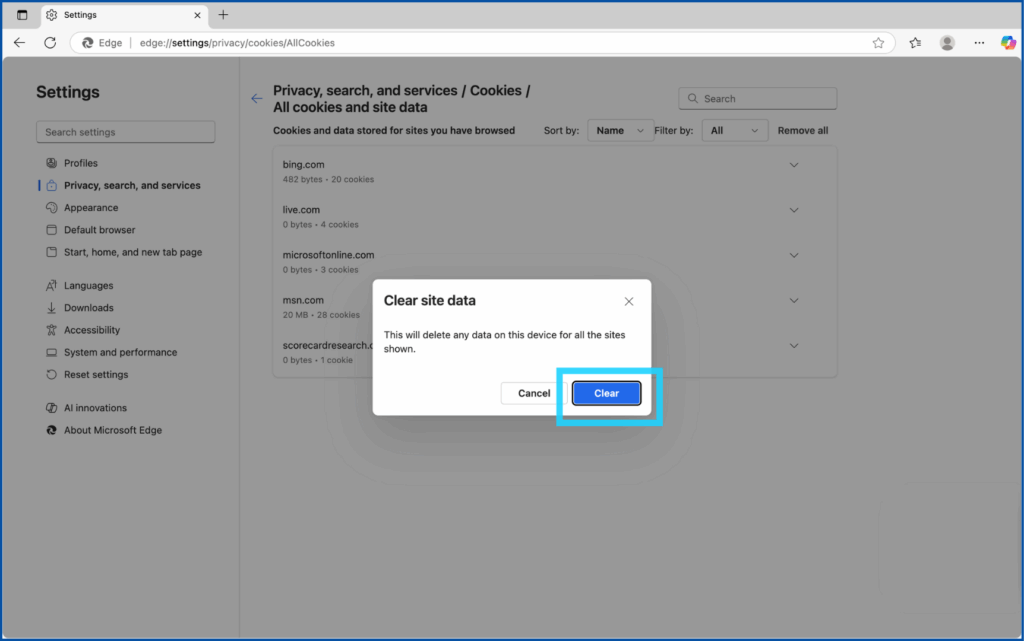Open the Copilot icon in toolbar

1008,43
